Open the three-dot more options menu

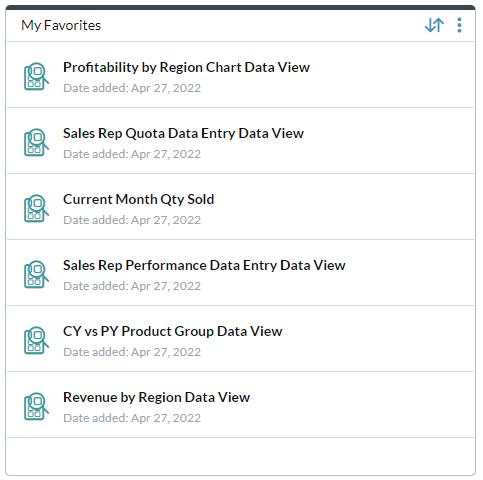coord(459,25)
